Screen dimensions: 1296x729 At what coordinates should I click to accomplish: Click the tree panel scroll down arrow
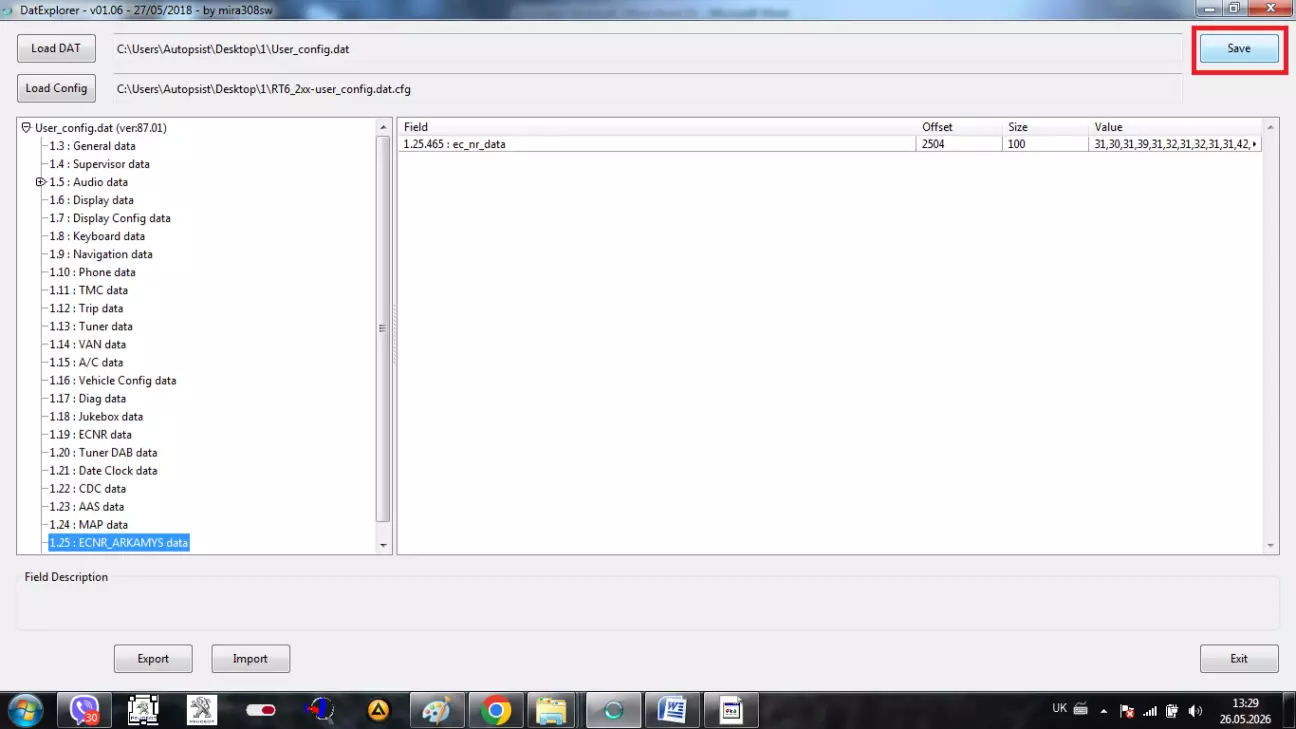383,545
